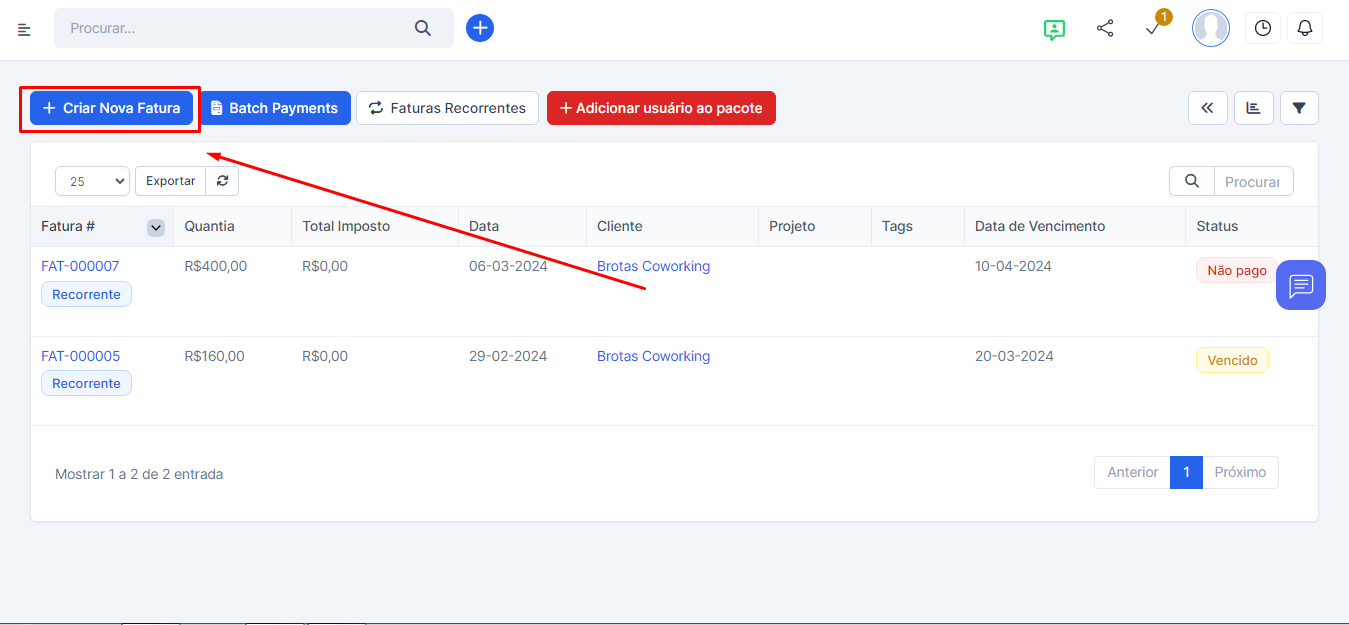Open the notifications bell

(x=1305, y=28)
